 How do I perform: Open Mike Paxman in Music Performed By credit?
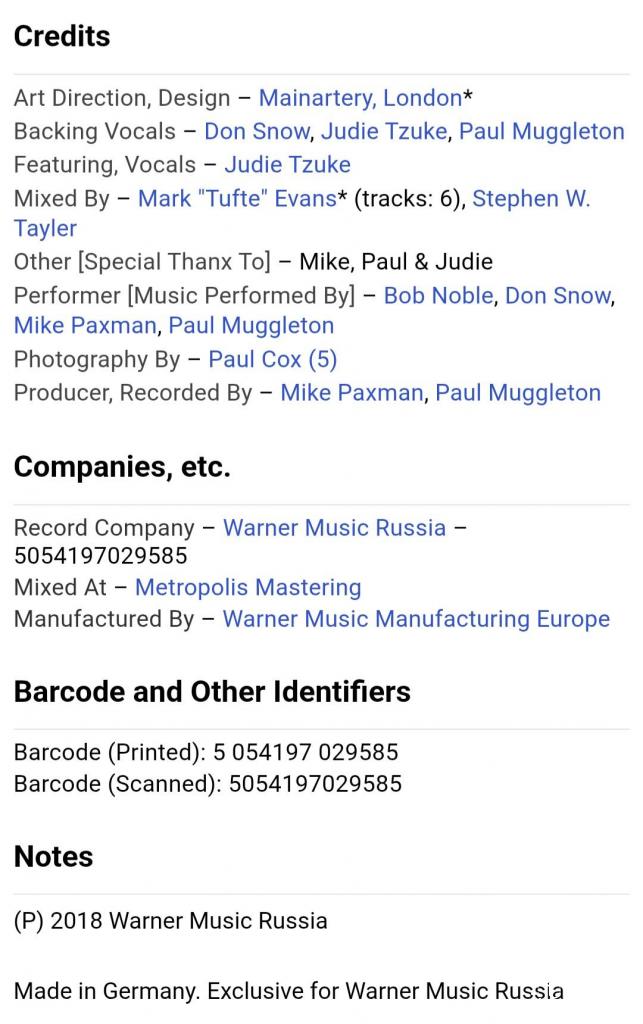point(85,326)
